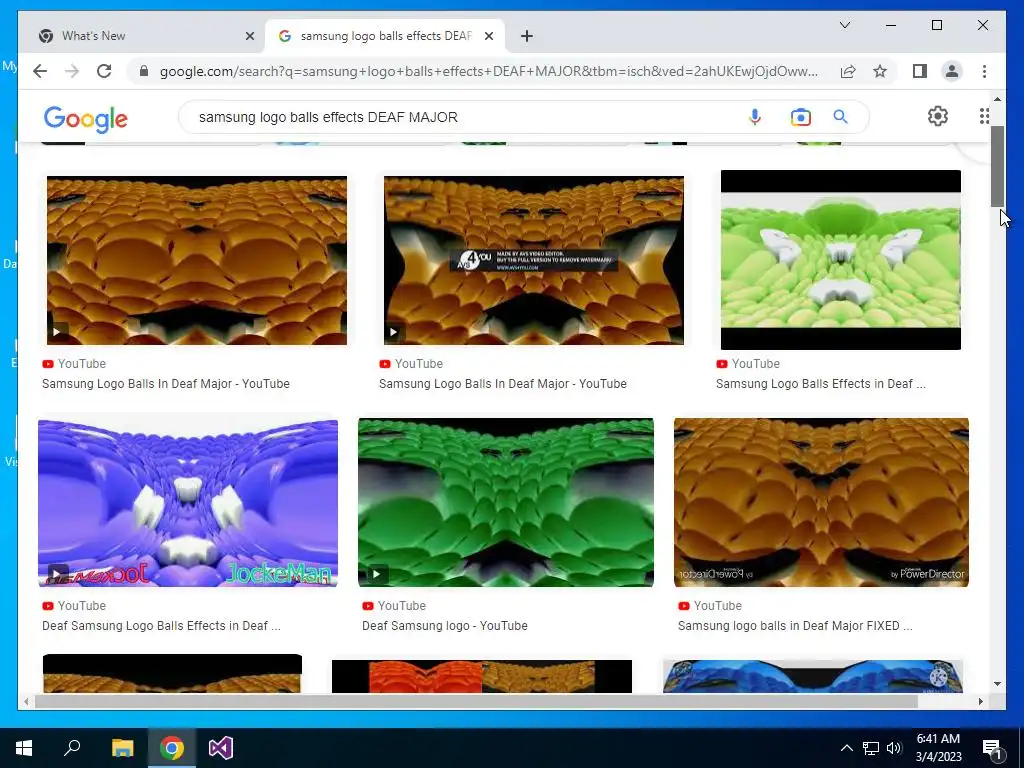The height and width of the screenshot is (768, 1024).
Task: Open File Explorer from the taskbar
Action: click(x=122, y=748)
